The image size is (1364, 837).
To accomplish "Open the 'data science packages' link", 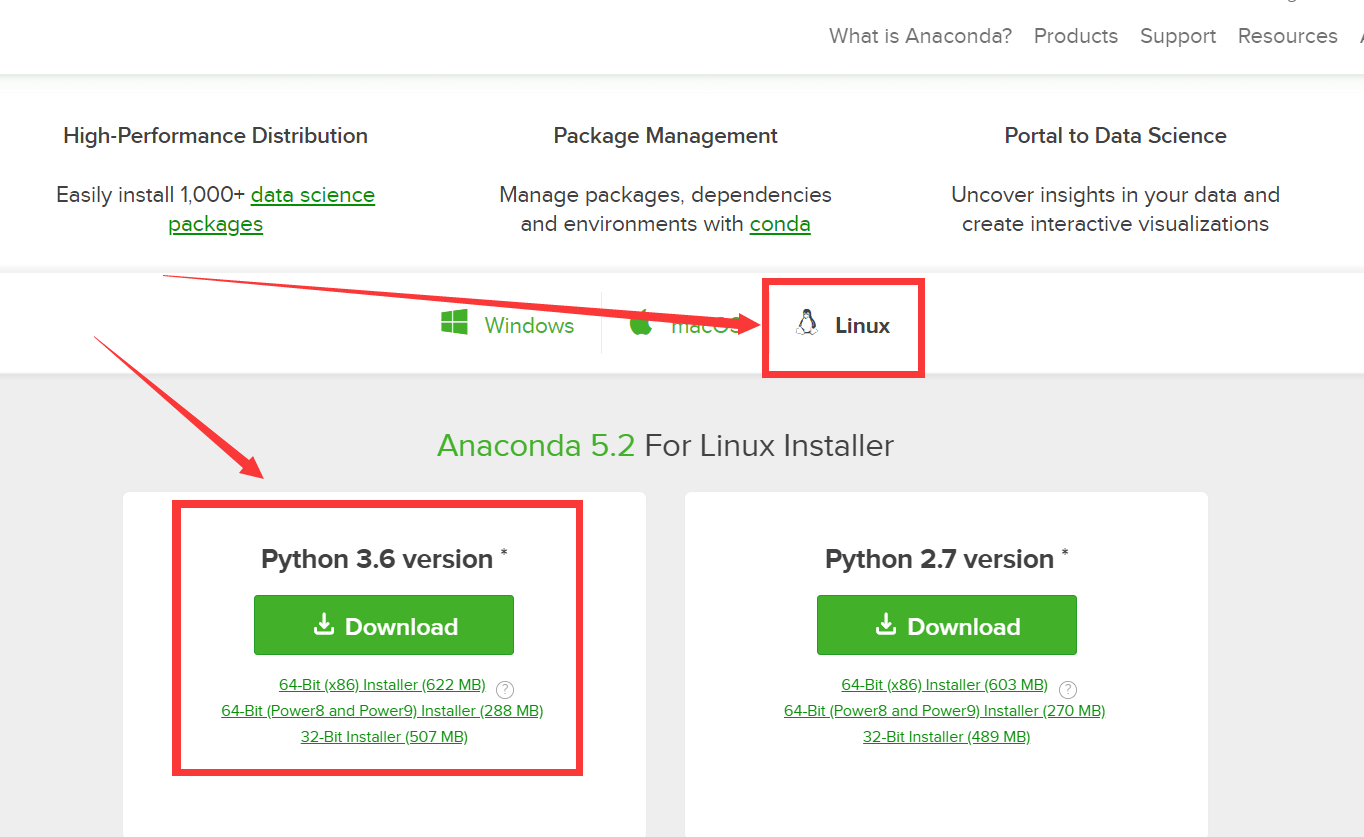I will click(x=313, y=195).
